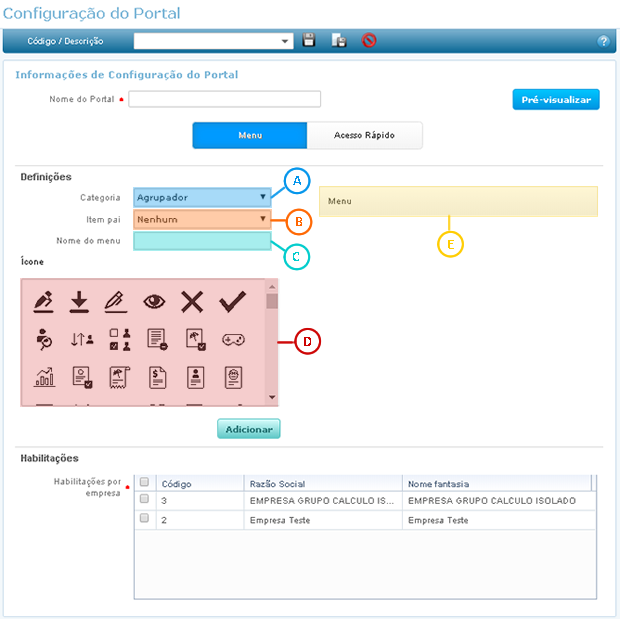620x619 pixels.
Task: Select the eye icon in icon picker
Action: pos(154,300)
